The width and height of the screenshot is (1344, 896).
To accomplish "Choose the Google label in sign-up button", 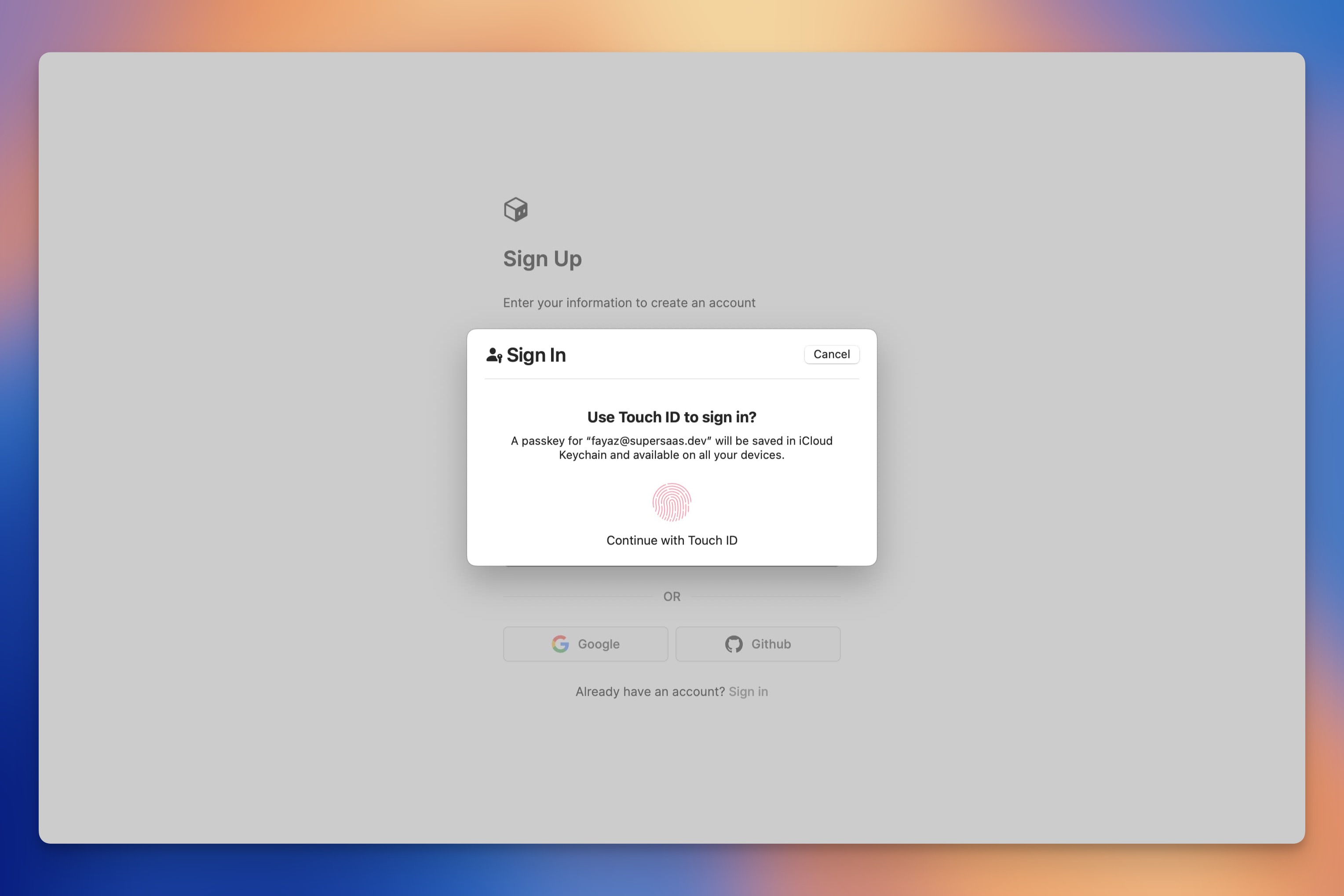I will point(598,644).
